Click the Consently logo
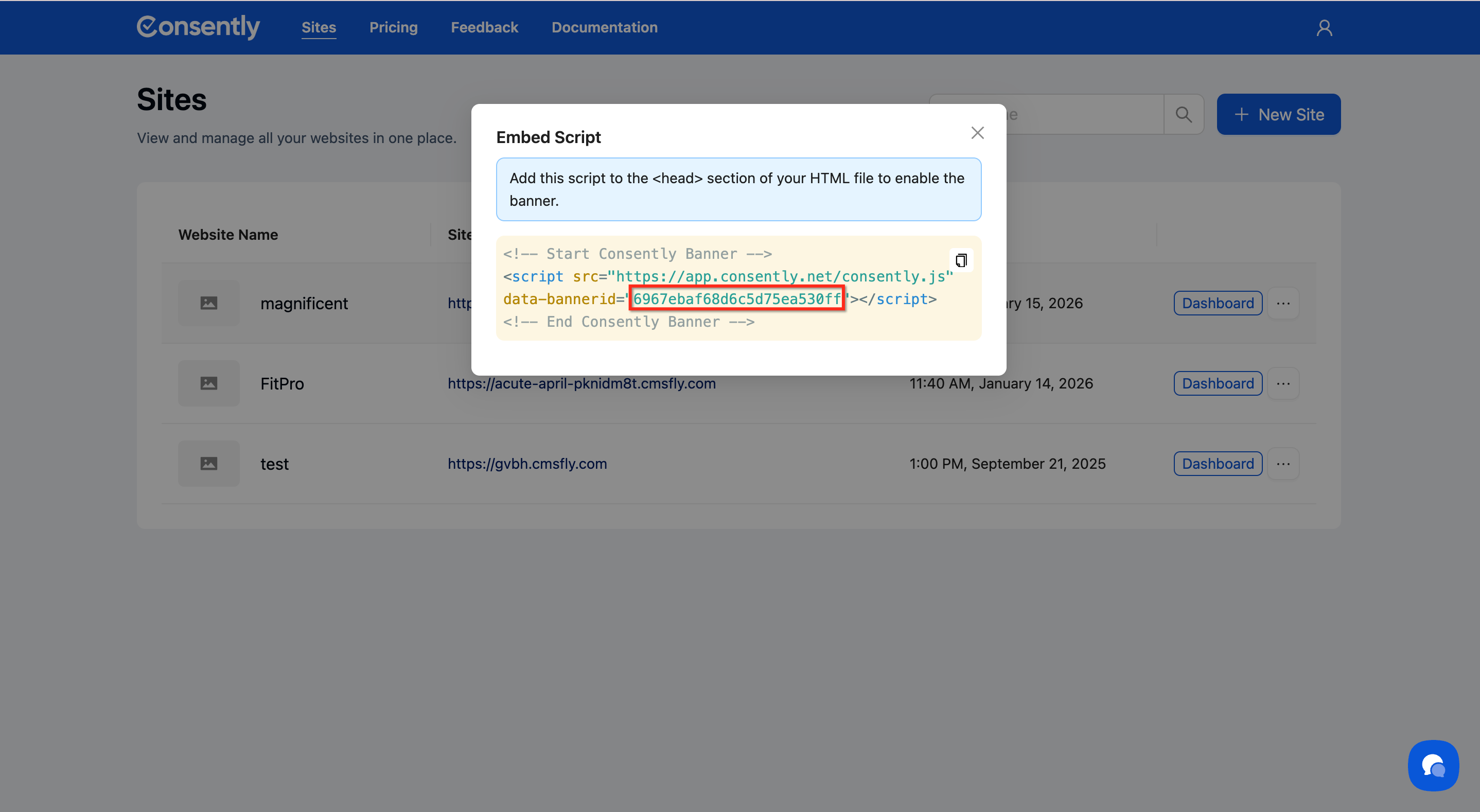This screenshot has height=812, width=1480. pos(198,27)
